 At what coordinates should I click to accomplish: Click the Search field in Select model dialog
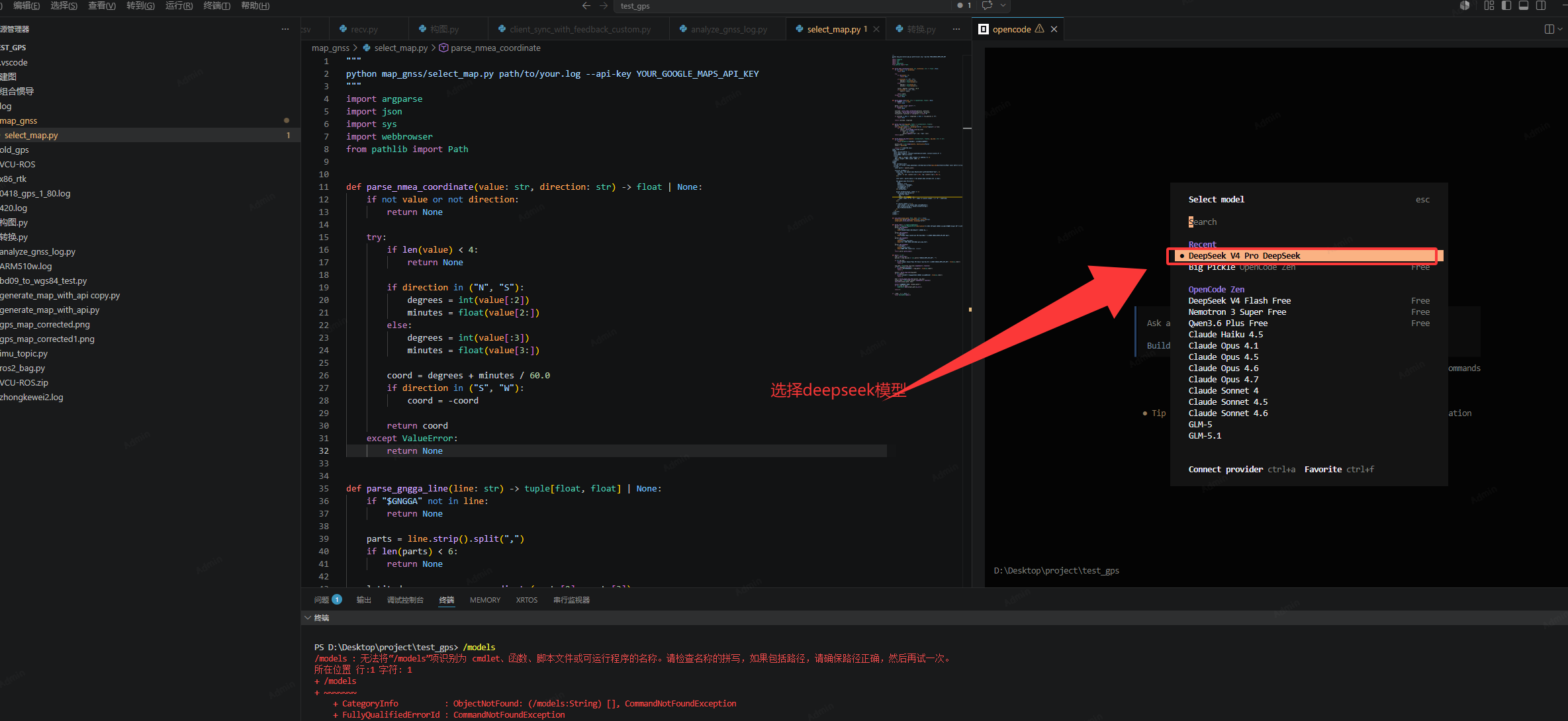pyautogui.click(x=1309, y=222)
